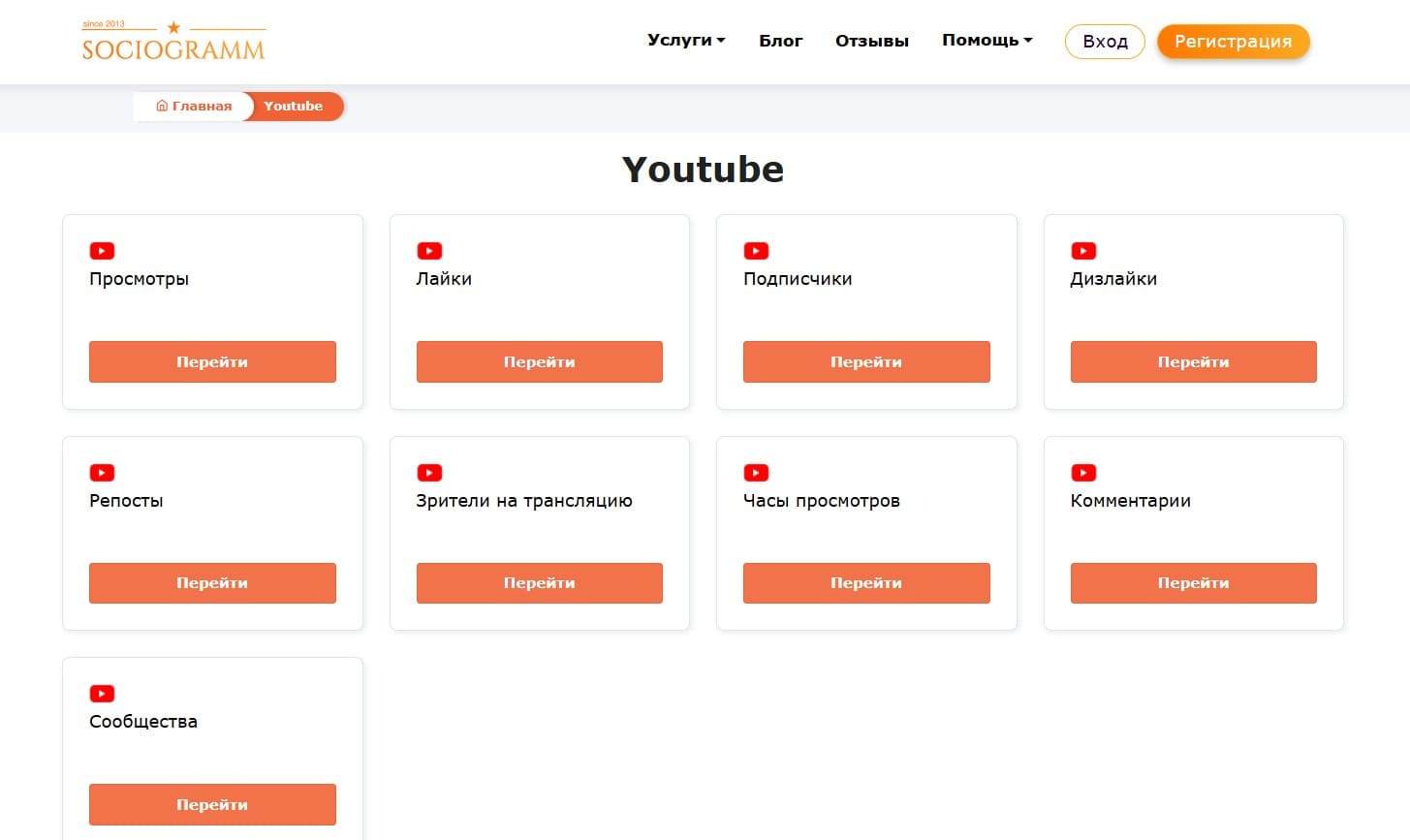Image resolution: width=1410 pixels, height=840 pixels.
Task: Click the Sociogramm logo
Action: pyautogui.click(x=173, y=42)
